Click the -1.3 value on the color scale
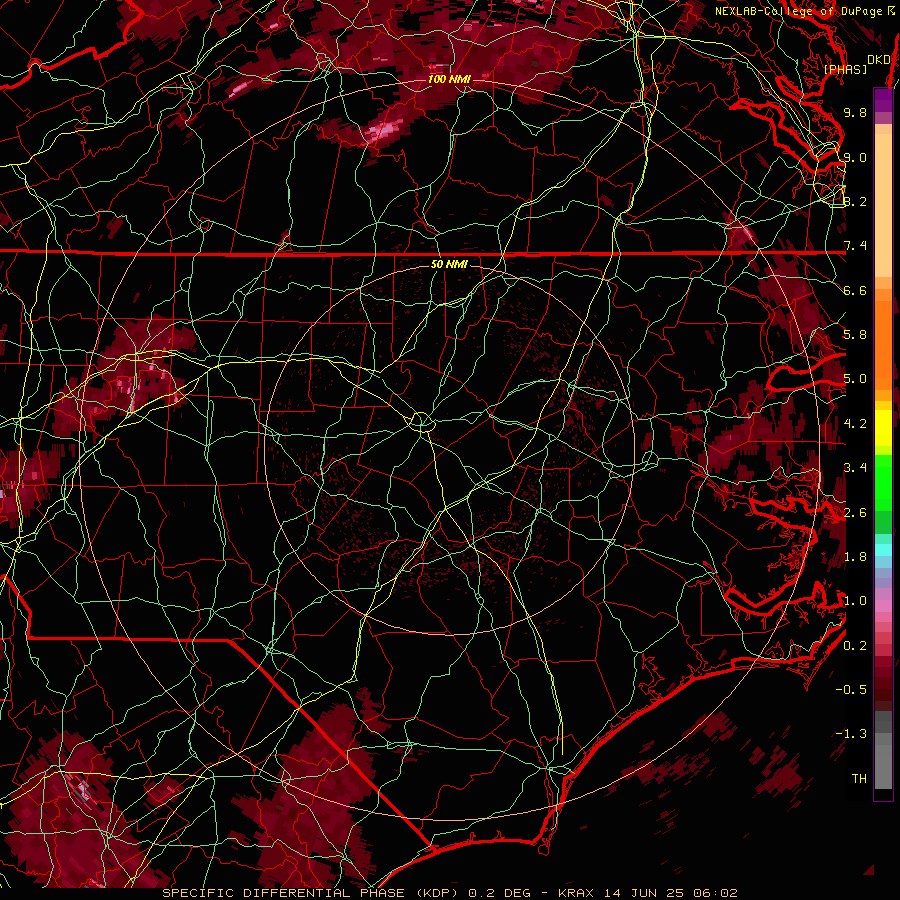This screenshot has width=900, height=900. click(851, 734)
